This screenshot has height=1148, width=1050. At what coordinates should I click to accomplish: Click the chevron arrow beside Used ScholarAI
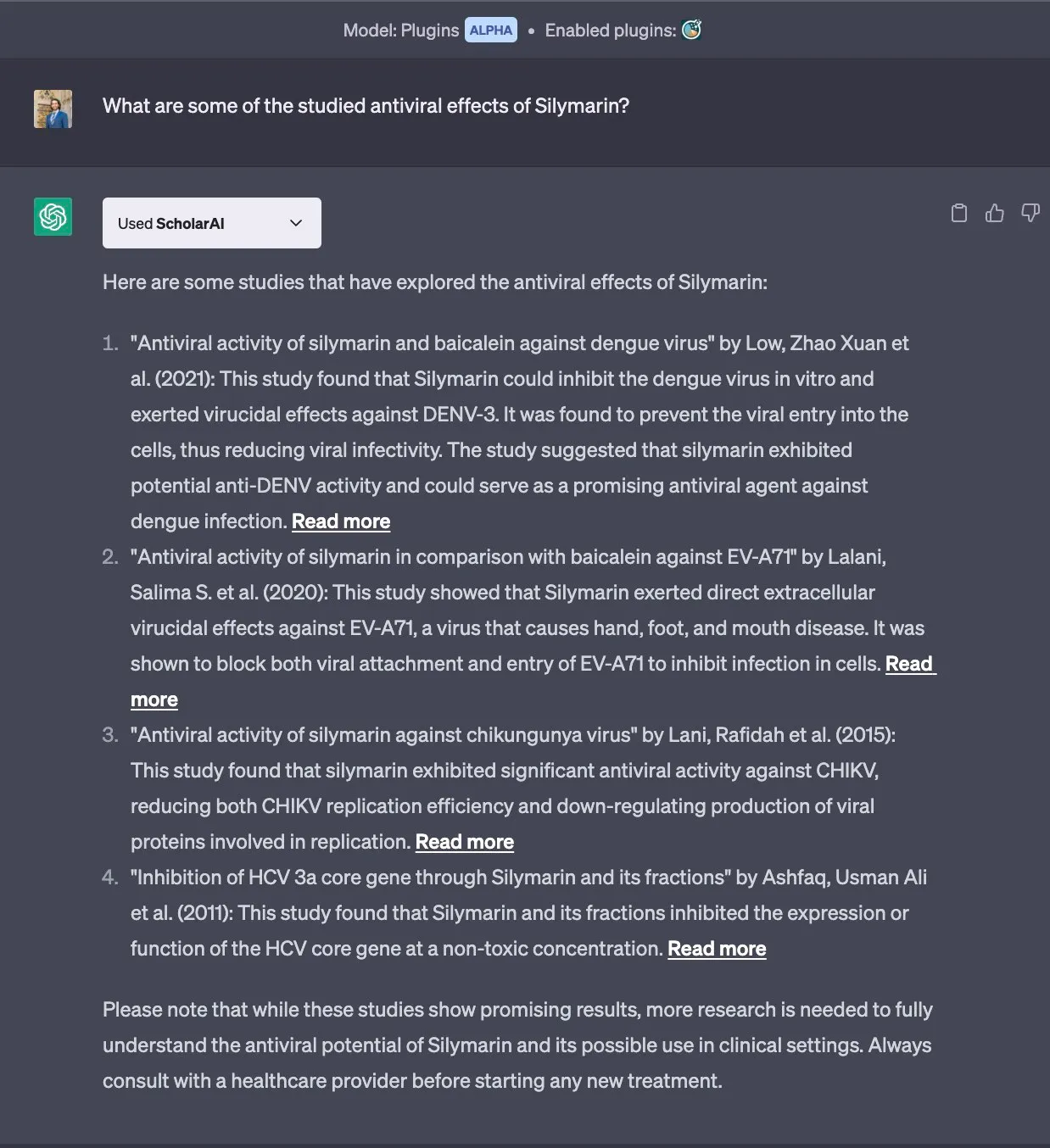296,223
